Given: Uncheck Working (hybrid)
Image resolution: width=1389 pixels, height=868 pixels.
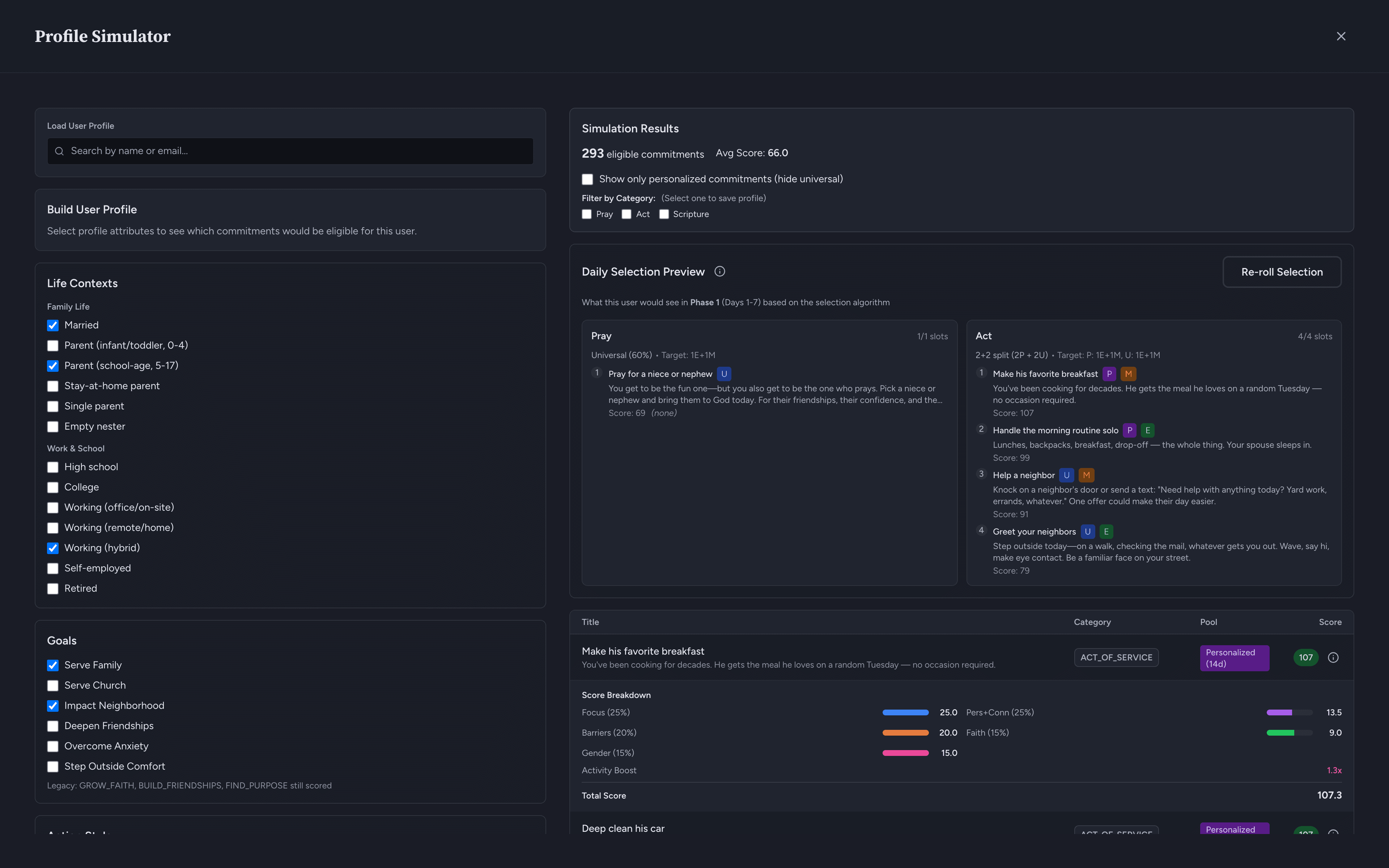Looking at the screenshot, I should (53, 548).
